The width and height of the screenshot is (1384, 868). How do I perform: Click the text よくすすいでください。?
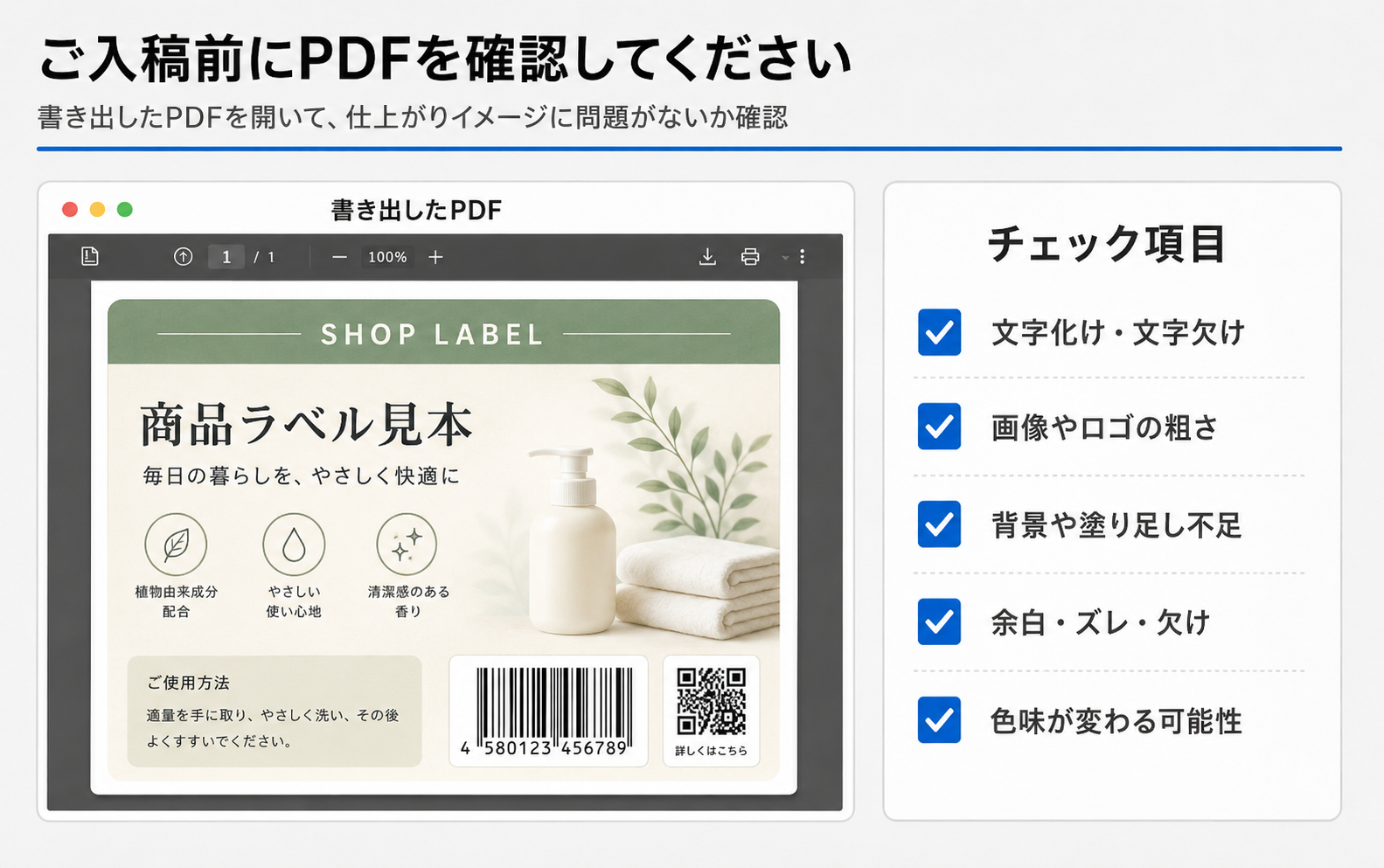tap(219, 741)
